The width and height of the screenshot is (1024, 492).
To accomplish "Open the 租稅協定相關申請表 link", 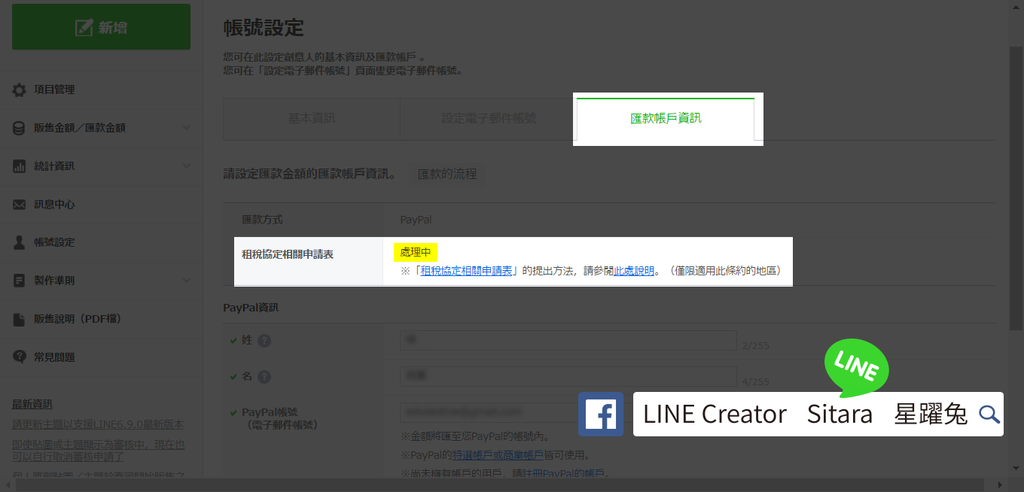I will 466,271.
